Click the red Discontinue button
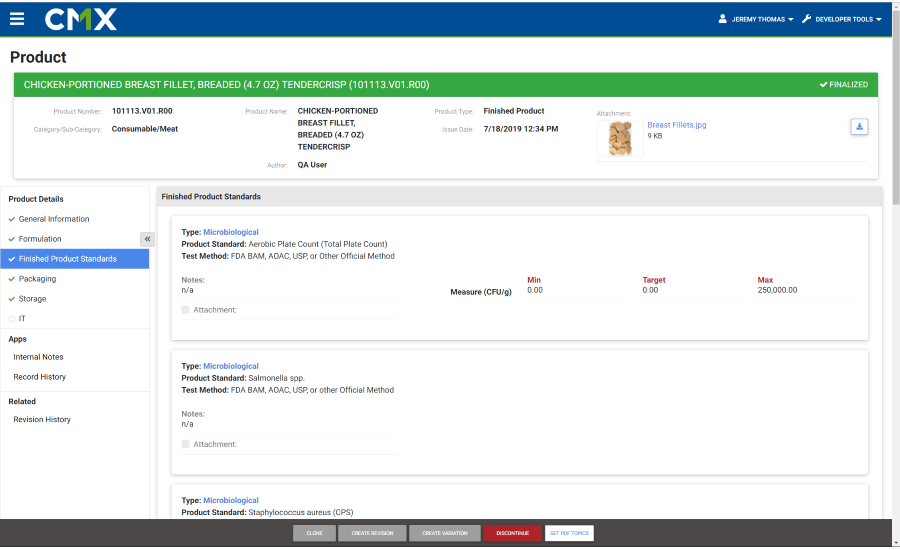900x550 pixels. pos(512,533)
